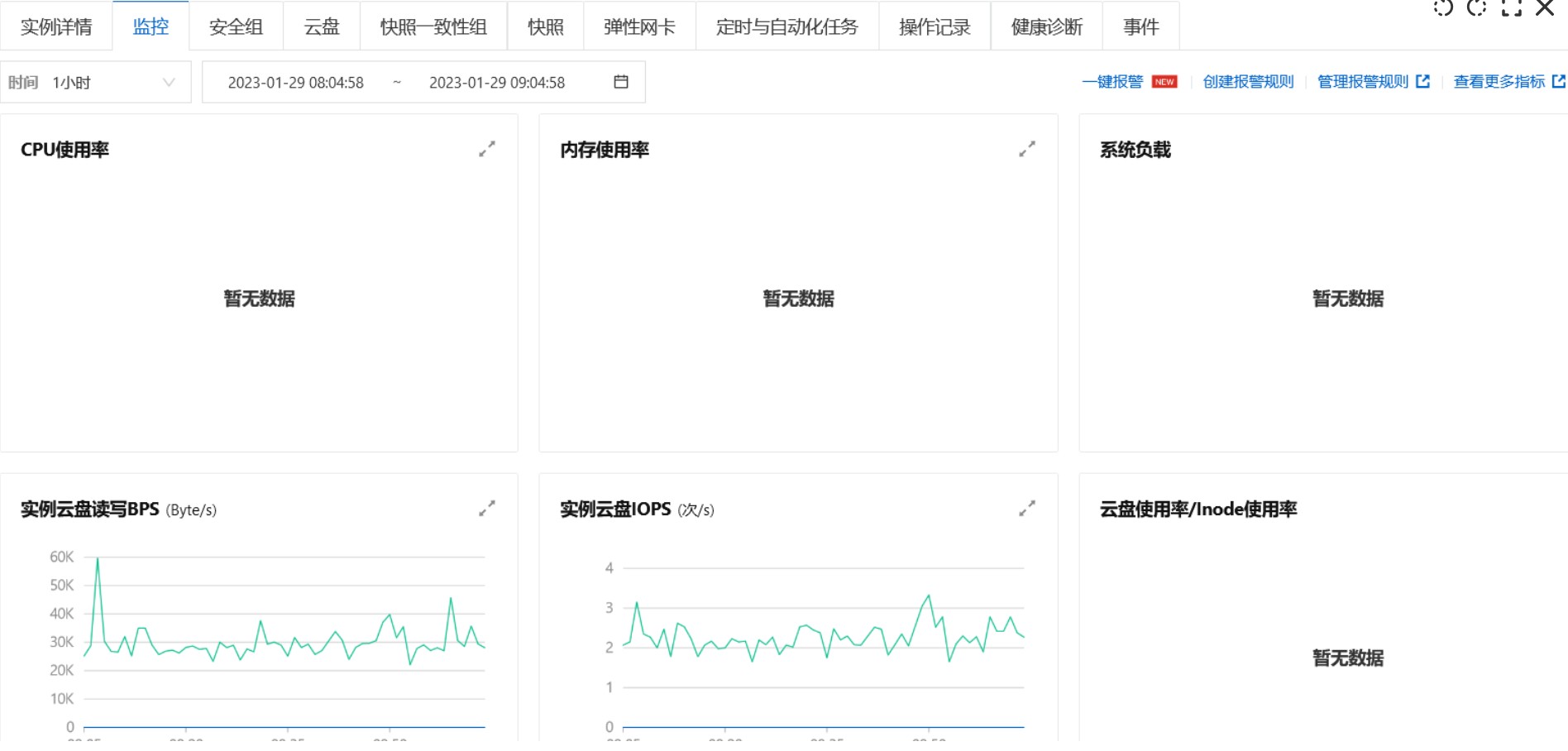Click the end time field 2023-01-29 09:04:58
The image size is (1568, 751).
tap(497, 83)
